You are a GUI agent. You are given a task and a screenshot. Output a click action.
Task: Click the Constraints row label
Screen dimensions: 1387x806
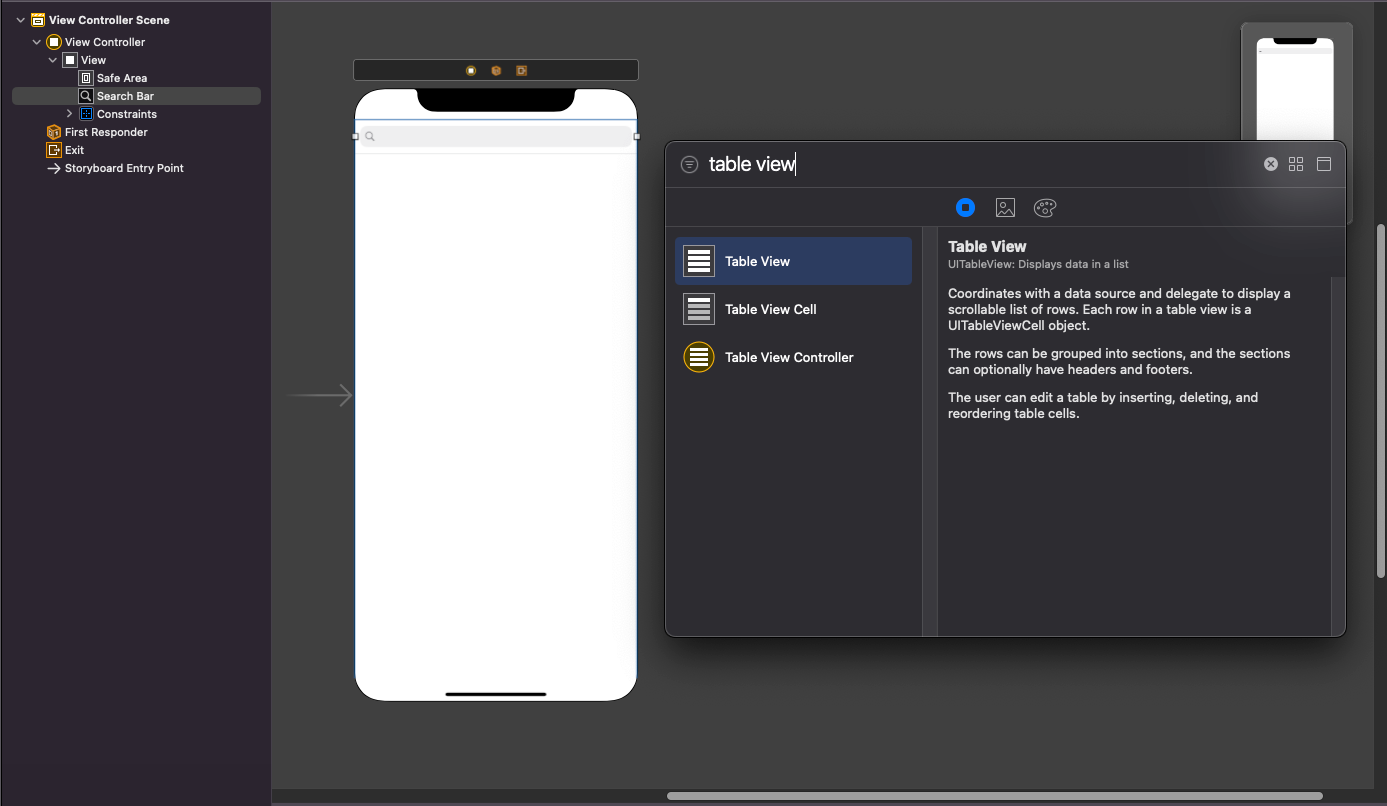[x=127, y=114]
